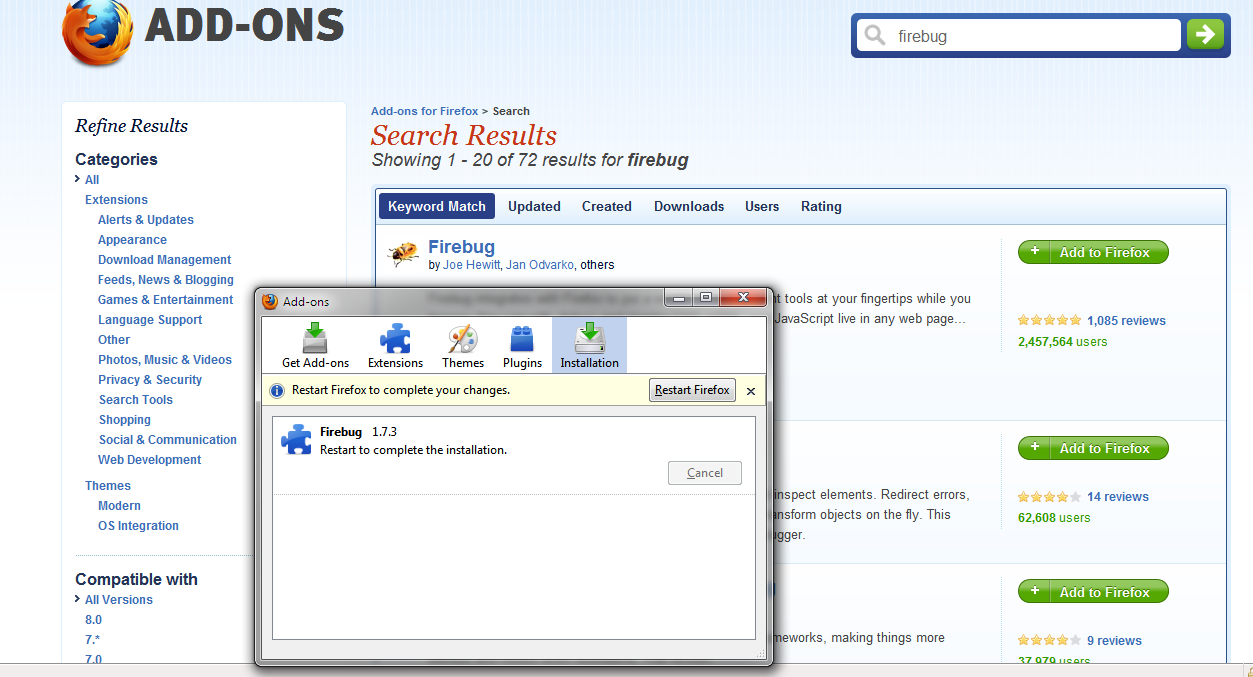Filter by the Extensions category

point(116,200)
